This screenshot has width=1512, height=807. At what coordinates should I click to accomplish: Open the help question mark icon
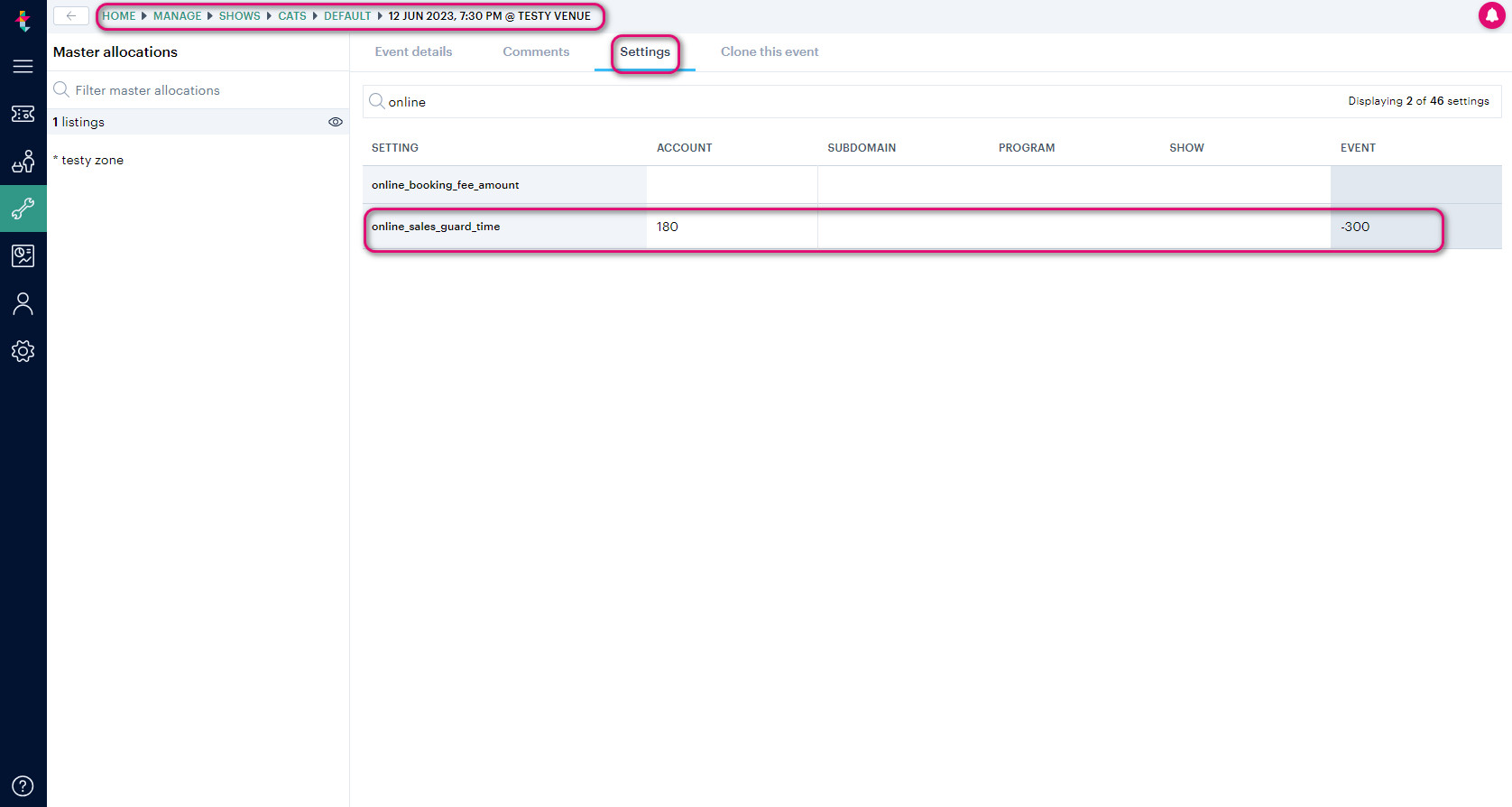click(23, 786)
